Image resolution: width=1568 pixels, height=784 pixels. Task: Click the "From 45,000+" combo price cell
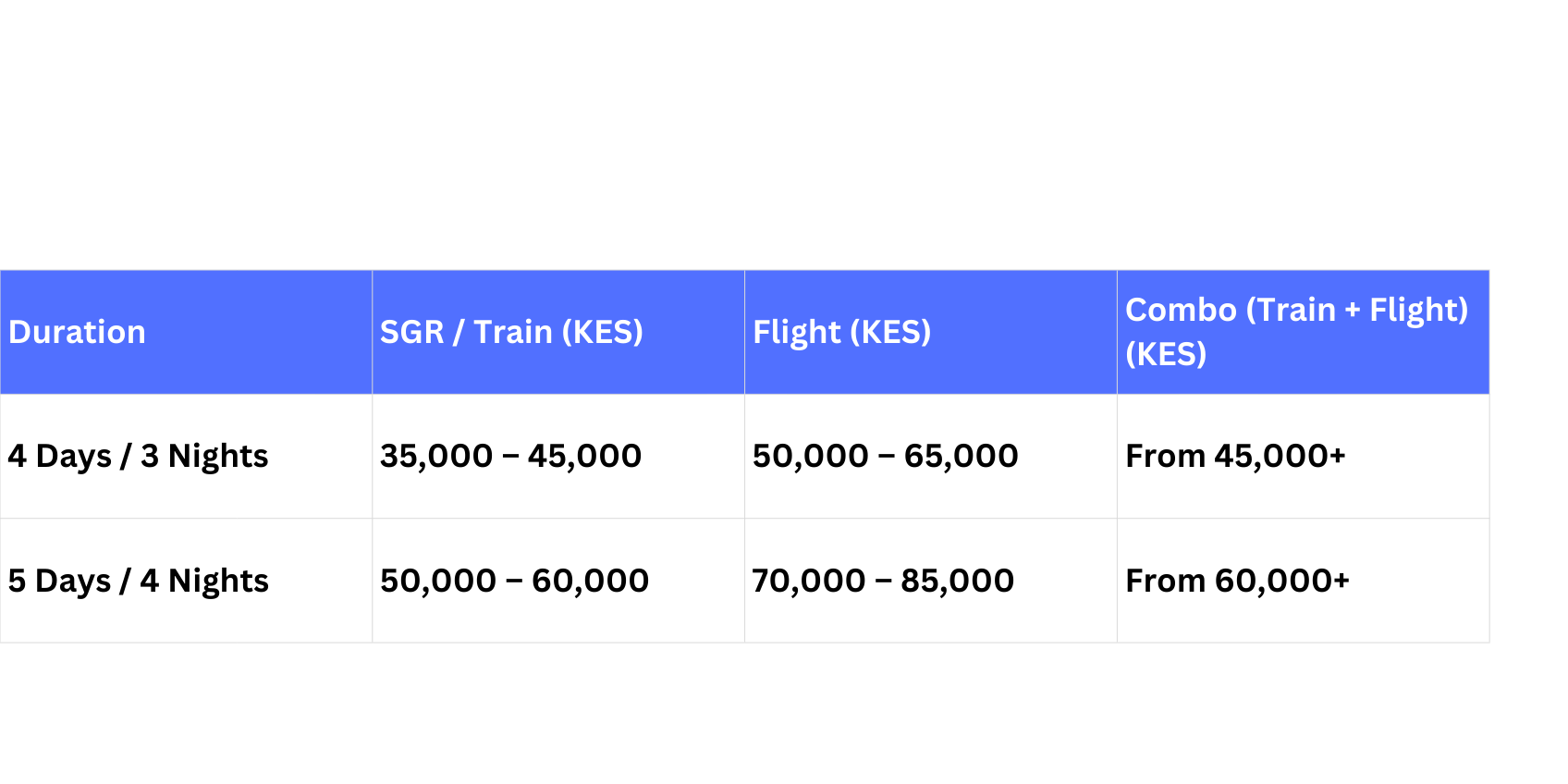[1235, 456]
